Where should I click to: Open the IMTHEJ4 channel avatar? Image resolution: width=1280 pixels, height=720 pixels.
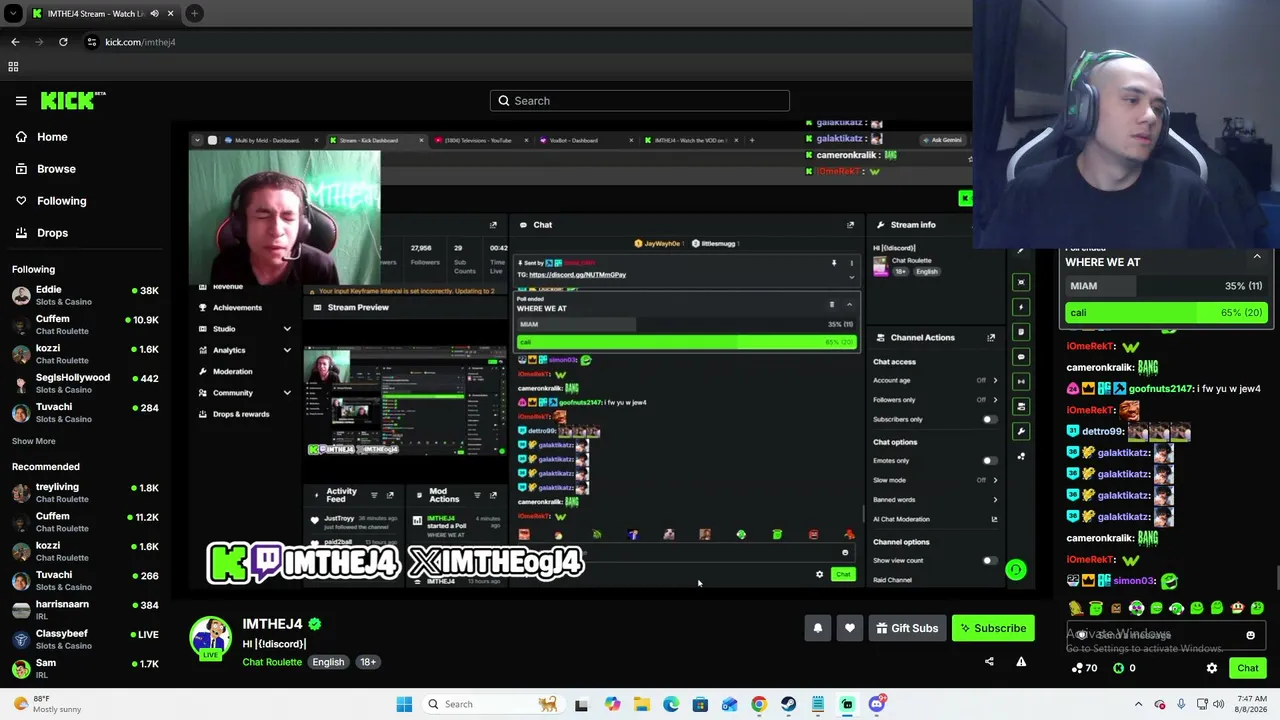point(210,638)
